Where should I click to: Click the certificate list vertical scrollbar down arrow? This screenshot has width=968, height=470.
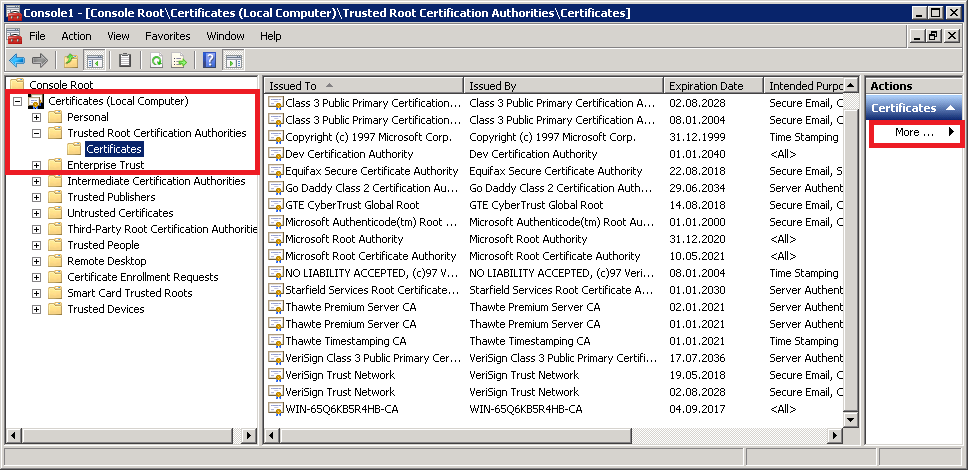[851, 420]
